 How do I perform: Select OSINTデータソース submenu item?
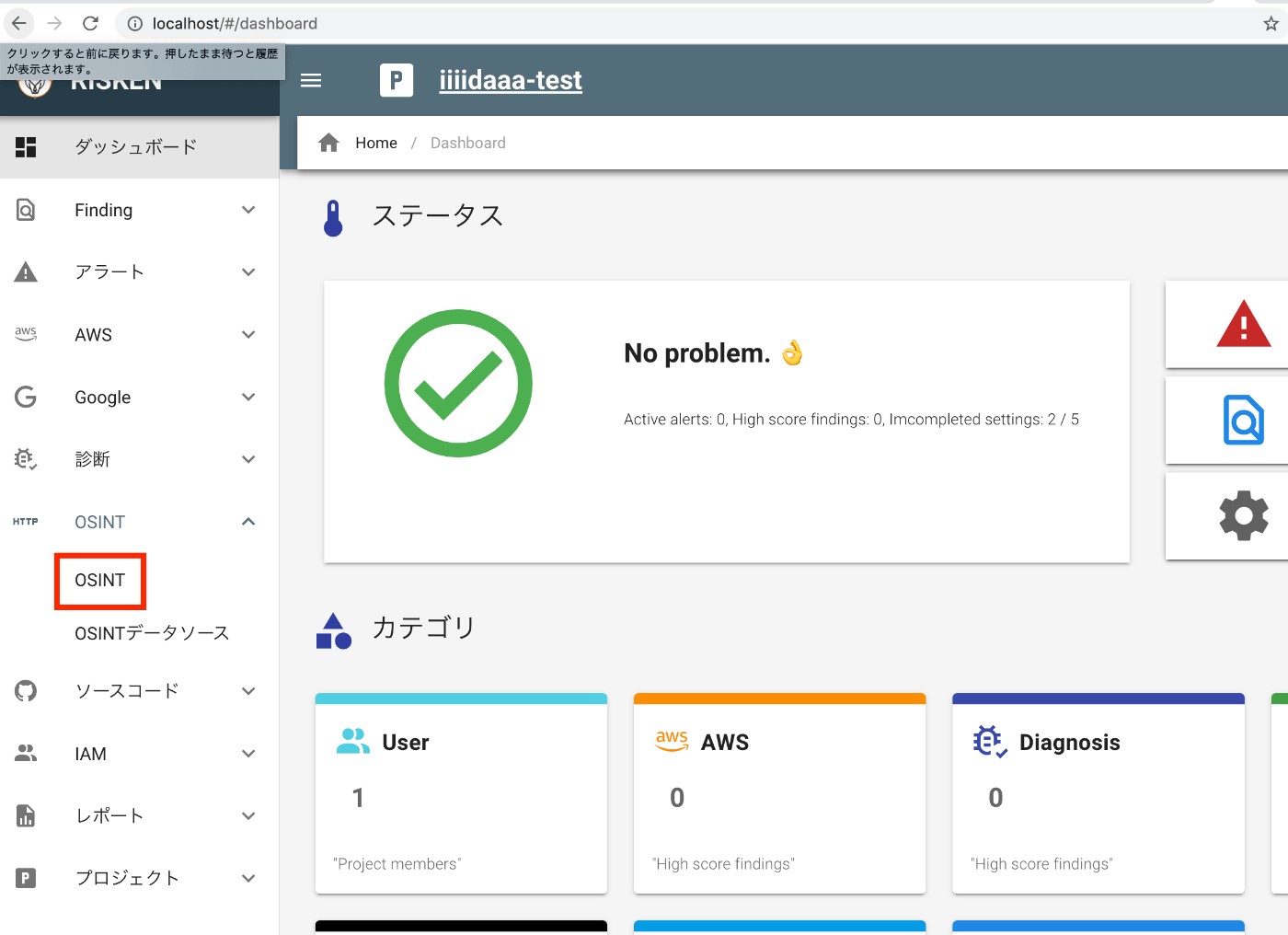[x=152, y=633]
